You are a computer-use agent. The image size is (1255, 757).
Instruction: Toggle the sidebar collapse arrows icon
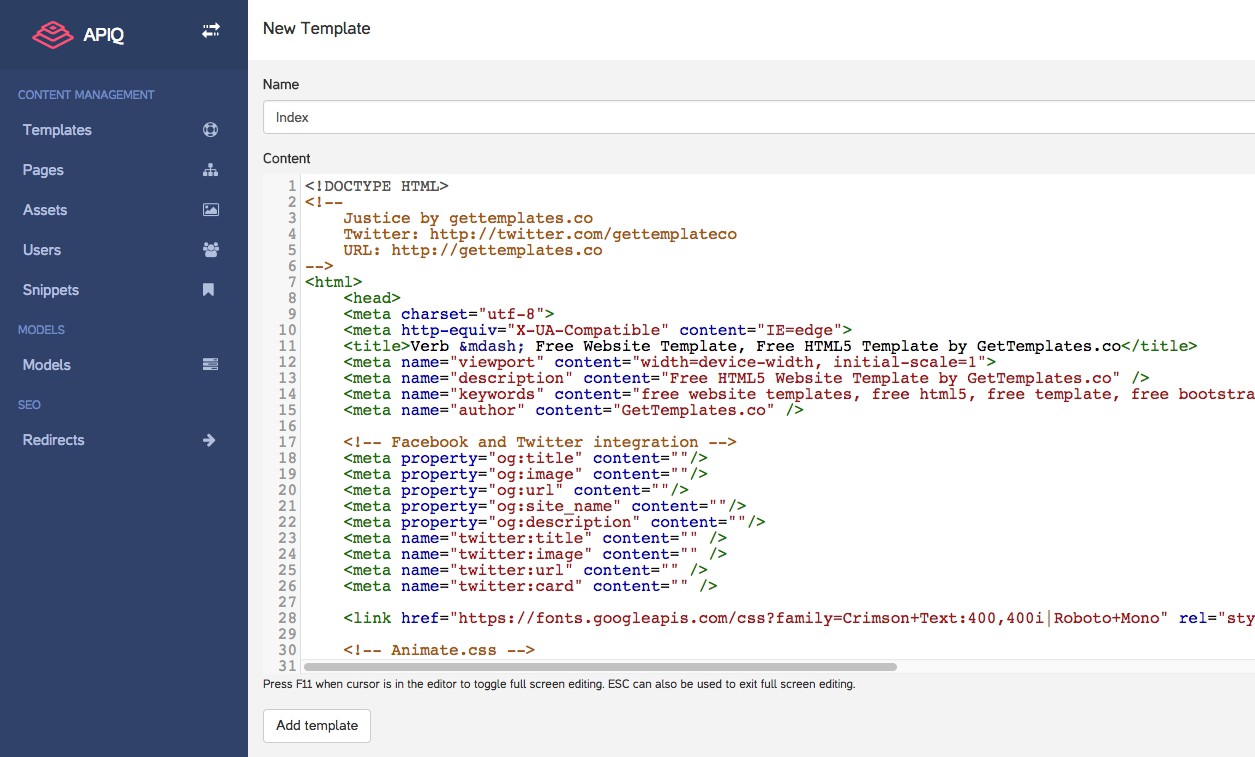tap(210, 31)
